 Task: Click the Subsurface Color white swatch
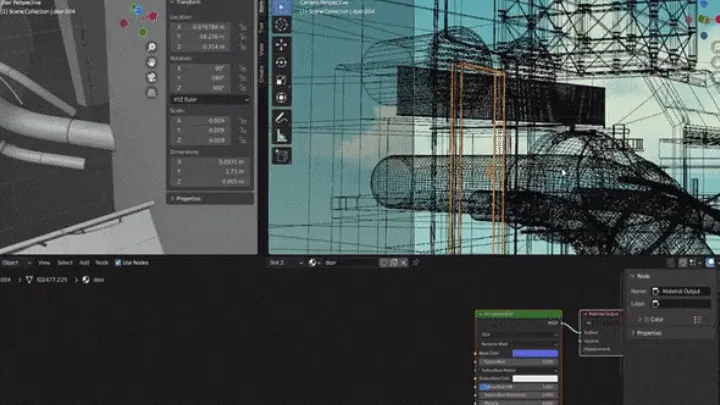535,378
